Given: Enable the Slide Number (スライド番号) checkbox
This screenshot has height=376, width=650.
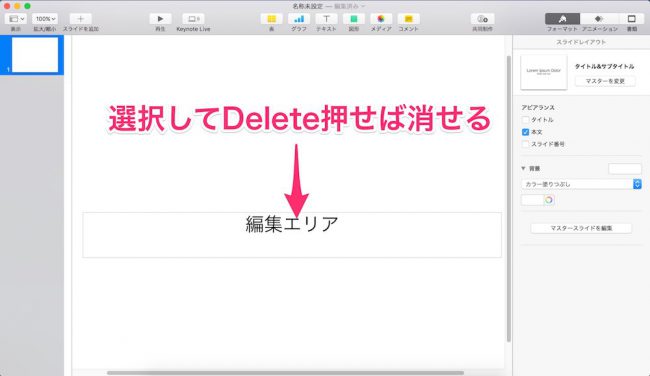Looking at the screenshot, I should click(x=525, y=144).
